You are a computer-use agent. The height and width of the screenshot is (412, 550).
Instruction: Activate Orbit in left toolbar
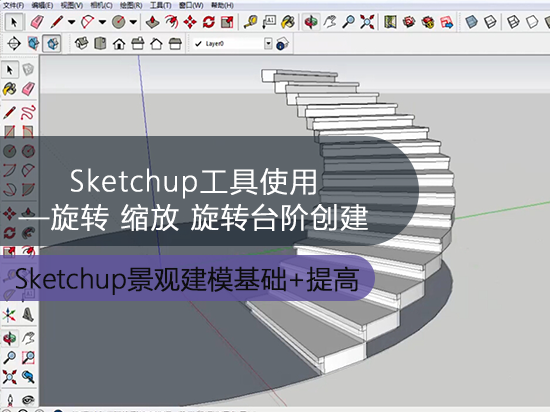pos(9,338)
